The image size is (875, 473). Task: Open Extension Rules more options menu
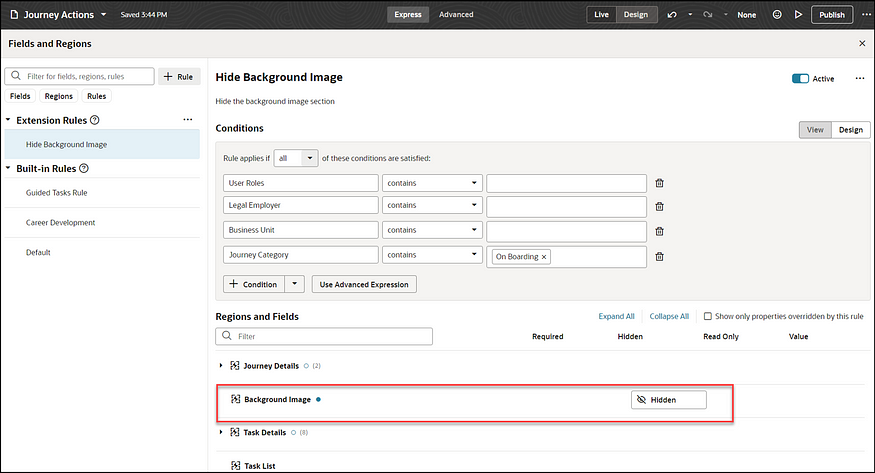[x=187, y=120]
